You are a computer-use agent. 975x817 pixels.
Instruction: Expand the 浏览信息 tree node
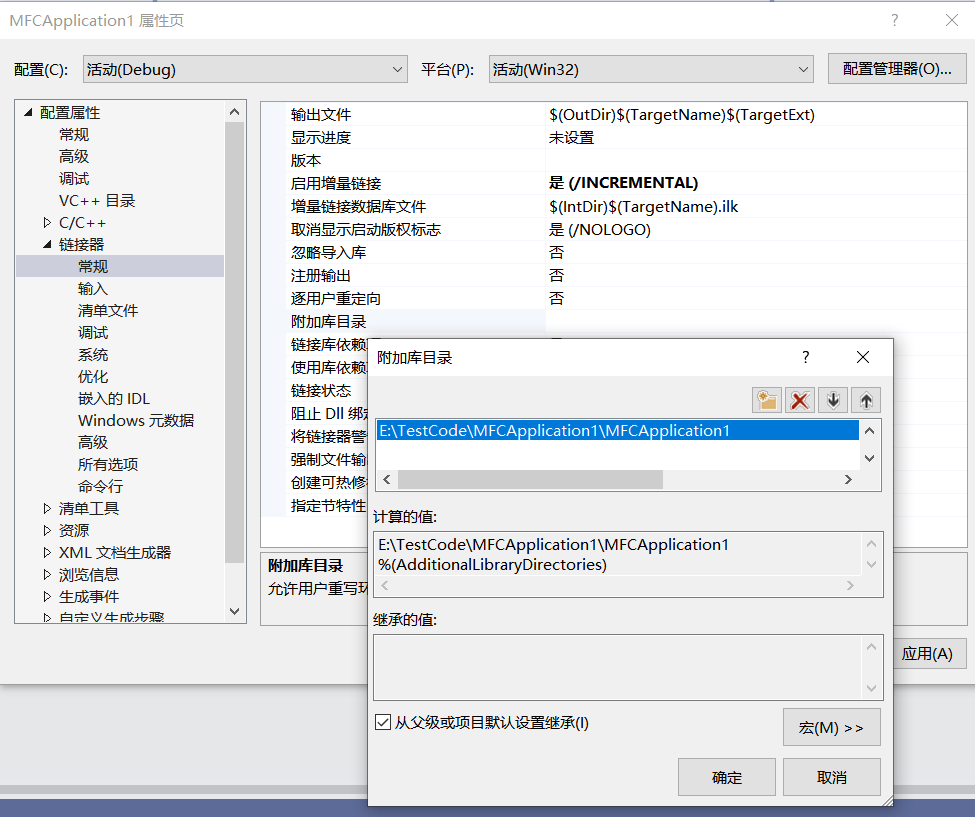coord(47,575)
